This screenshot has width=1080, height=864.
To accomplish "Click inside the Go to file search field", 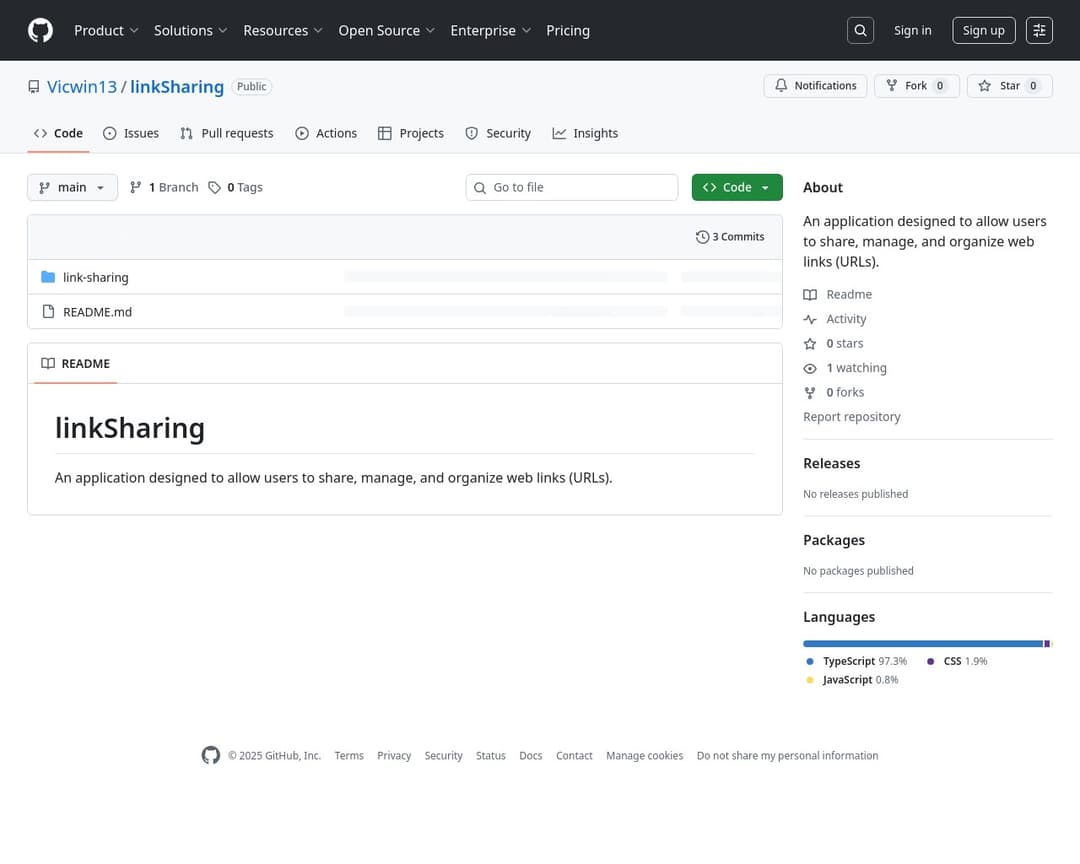I will point(571,187).
